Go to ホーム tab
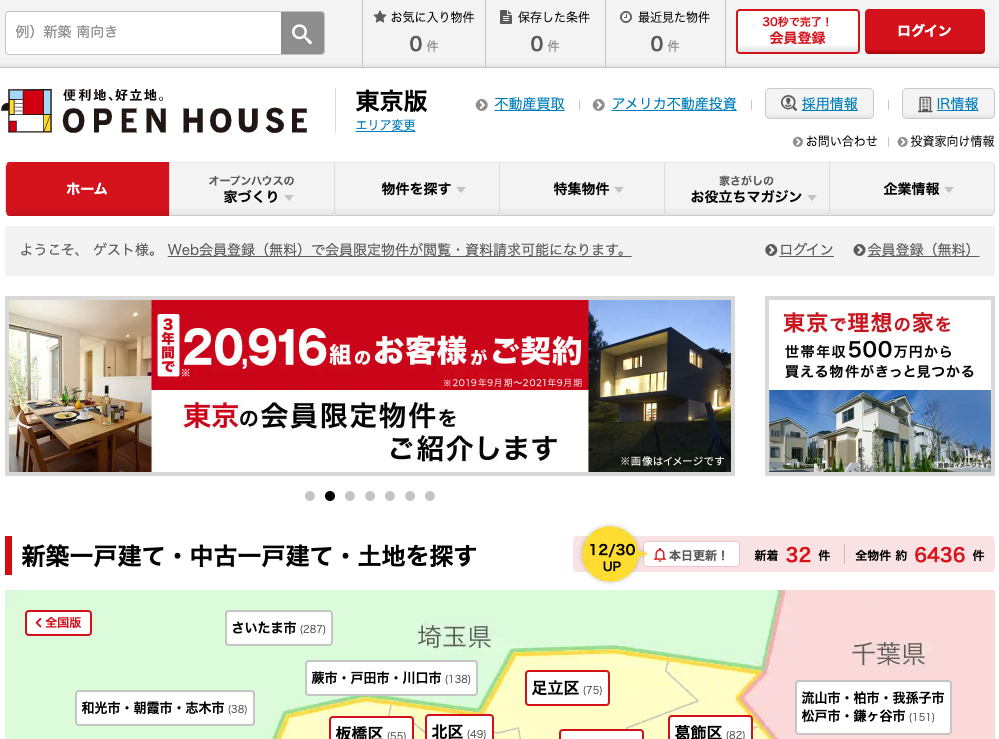Screen dimensions: 999x739 coord(87,189)
